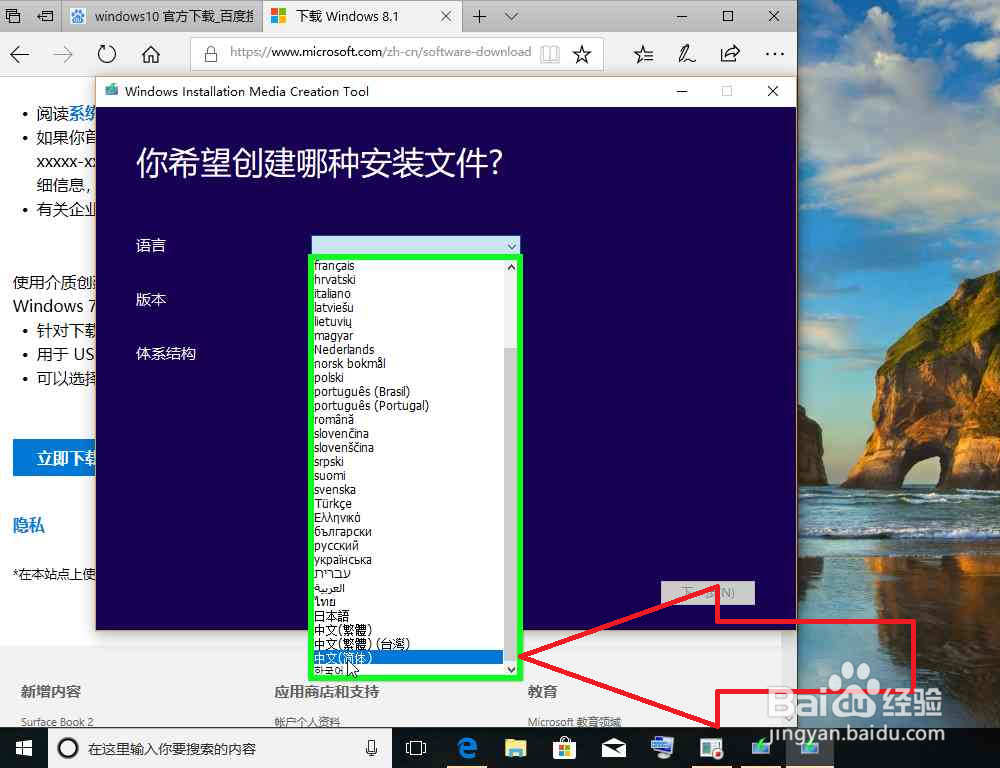Open Mail app from taskbar
The width and height of the screenshot is (1000, 768).
click(x=614, y=748)
